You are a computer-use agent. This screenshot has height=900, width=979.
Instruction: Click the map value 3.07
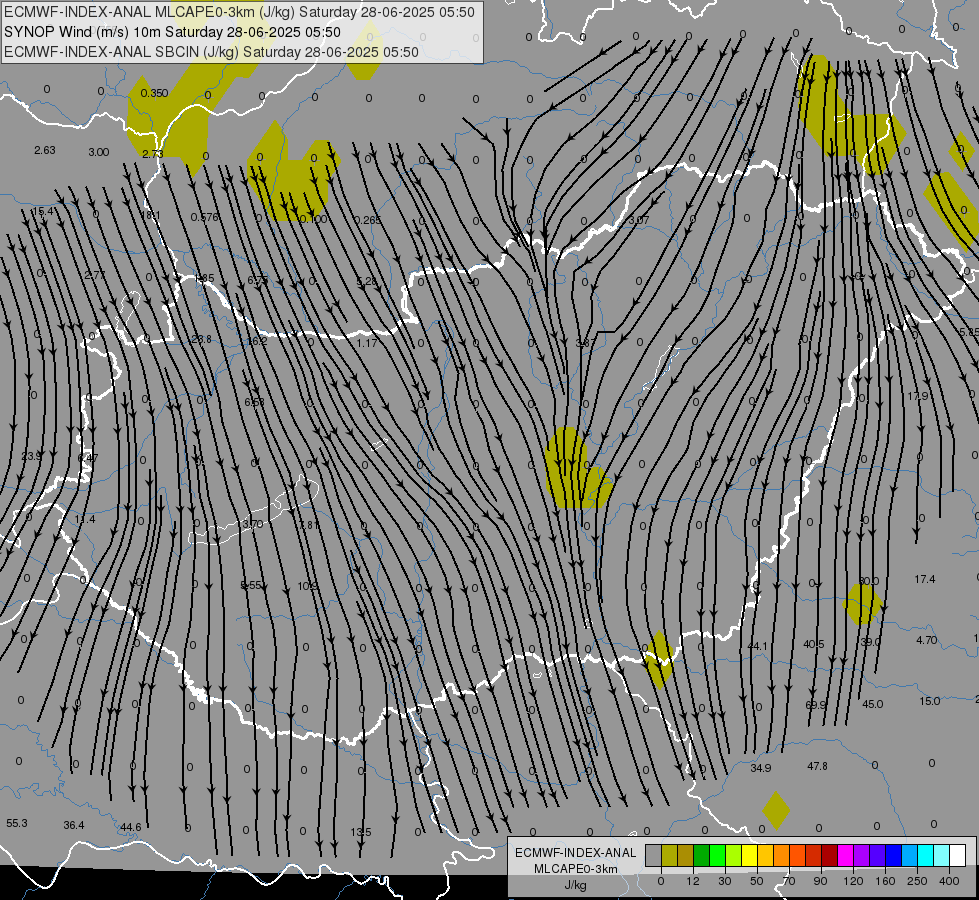click(x=639, y=220)
